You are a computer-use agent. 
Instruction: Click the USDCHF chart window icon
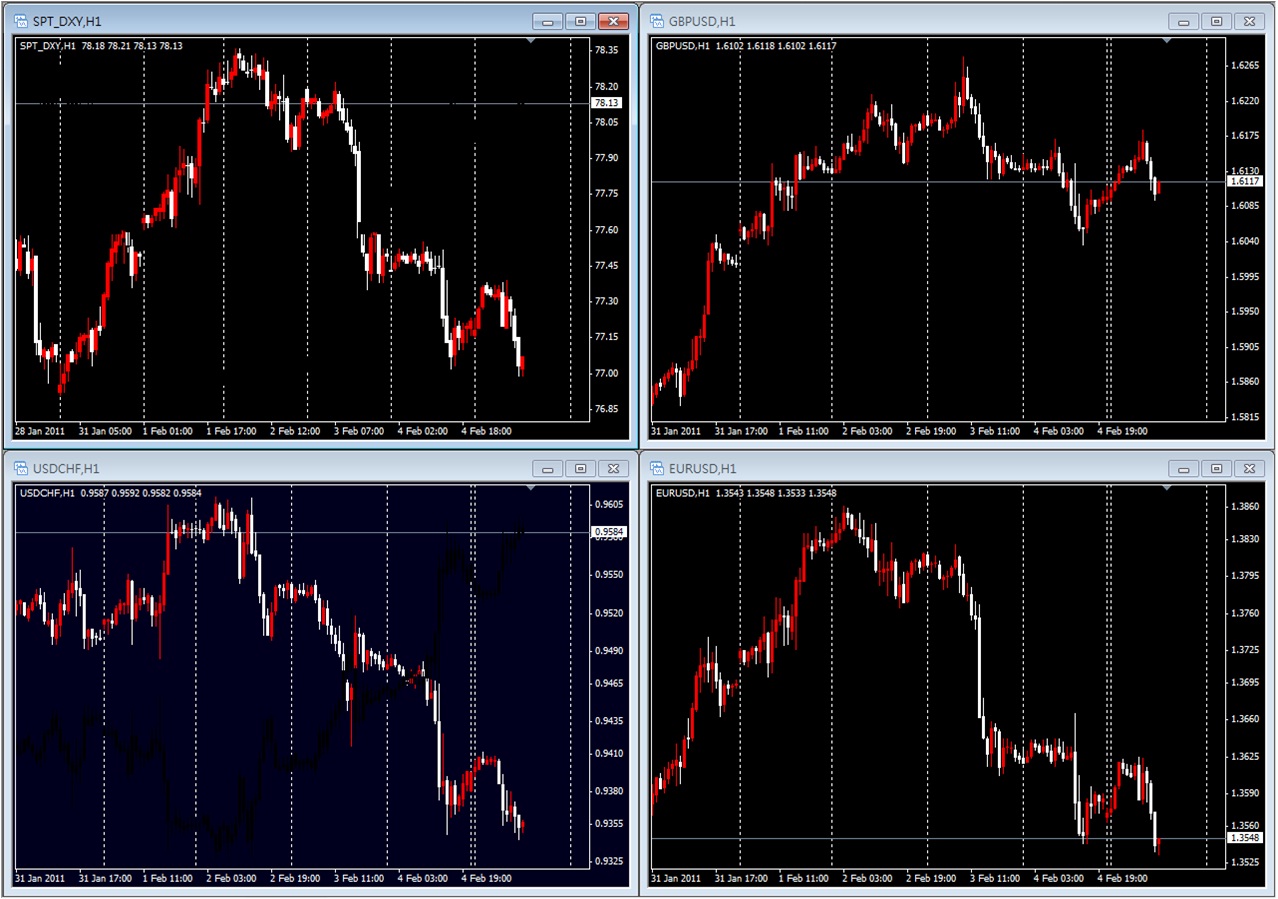[21, 468]
